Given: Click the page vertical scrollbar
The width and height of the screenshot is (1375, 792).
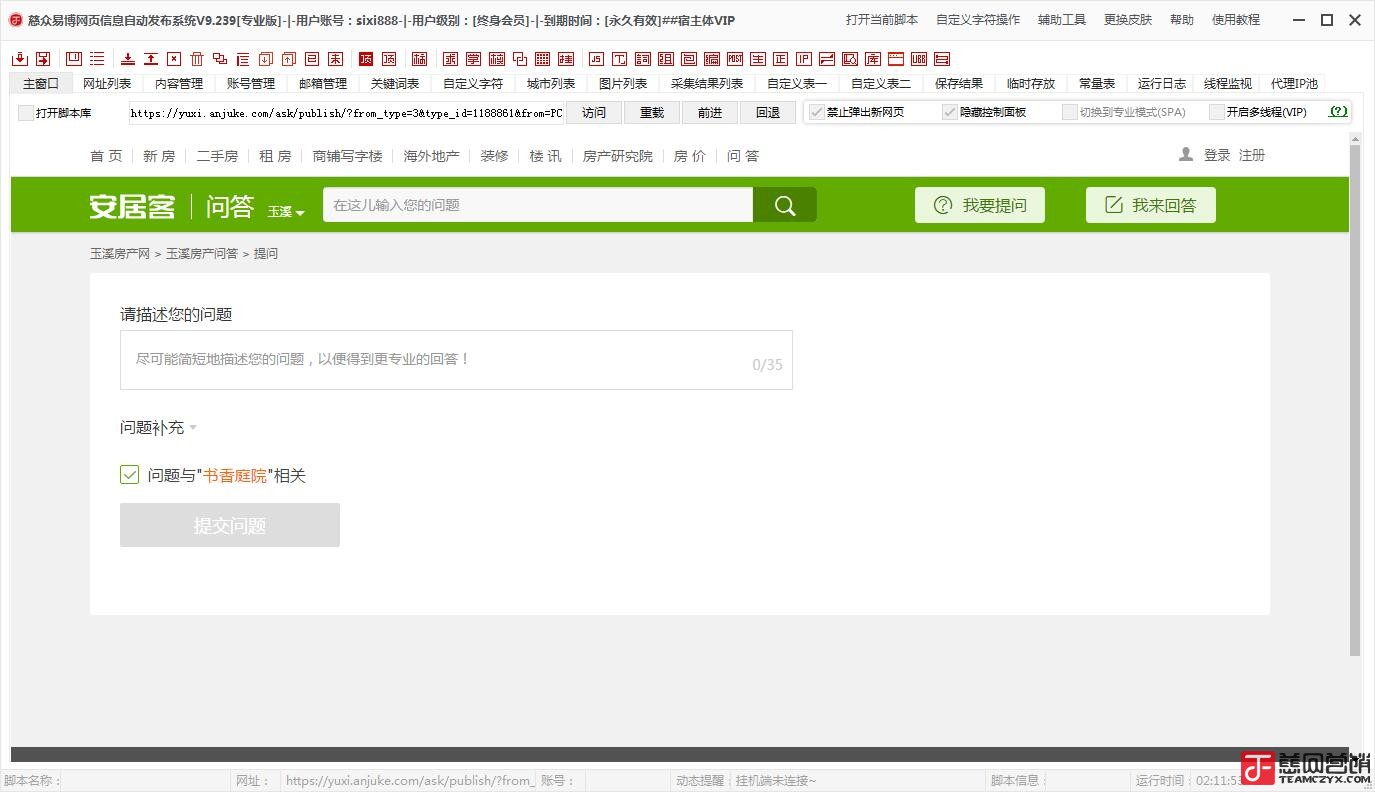Looking at the screenshot, I should point(1355,400).
